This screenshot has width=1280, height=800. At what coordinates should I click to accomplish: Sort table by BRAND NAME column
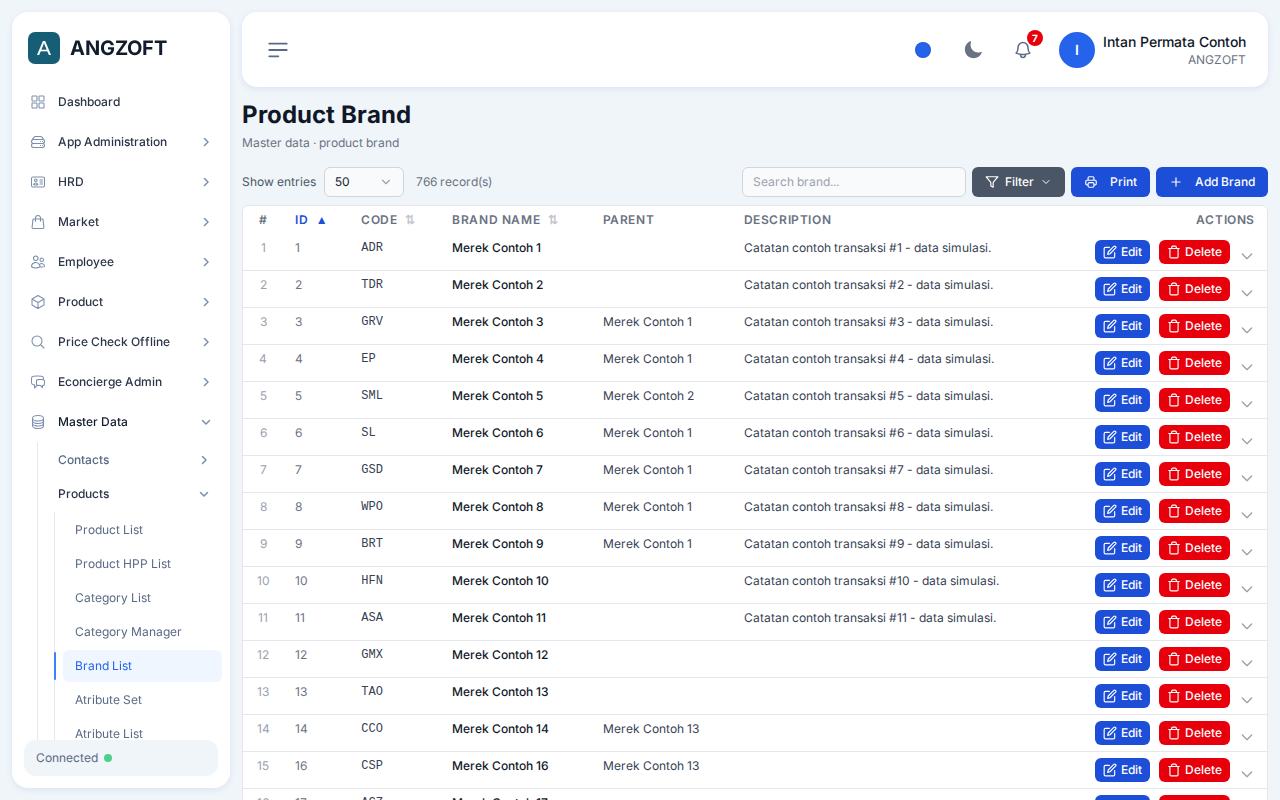[505, 220]
